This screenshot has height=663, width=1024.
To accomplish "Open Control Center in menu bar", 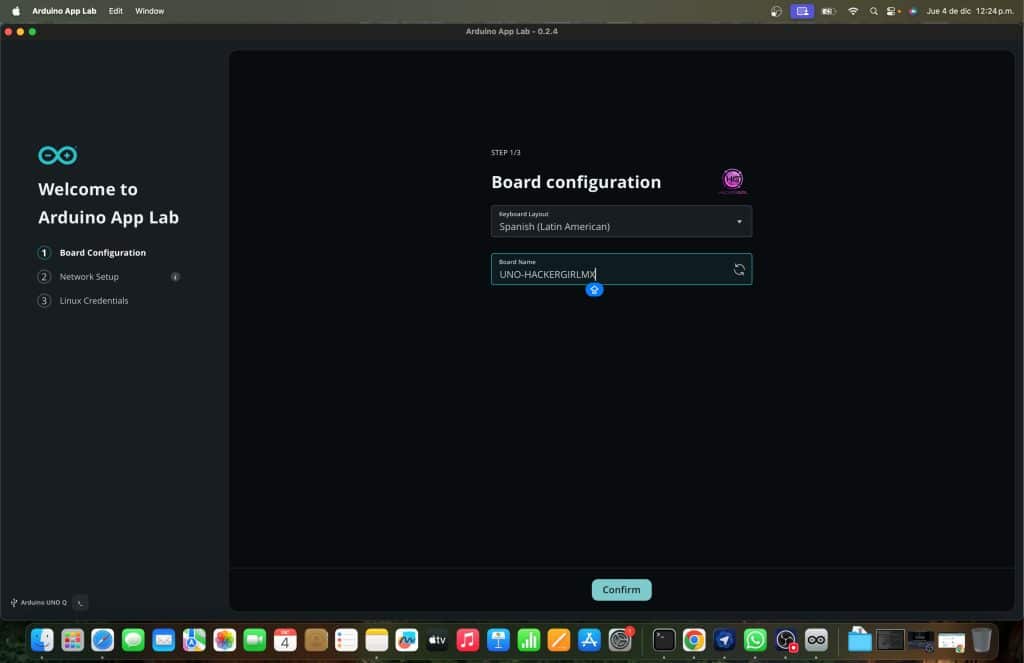I will 893,11.
